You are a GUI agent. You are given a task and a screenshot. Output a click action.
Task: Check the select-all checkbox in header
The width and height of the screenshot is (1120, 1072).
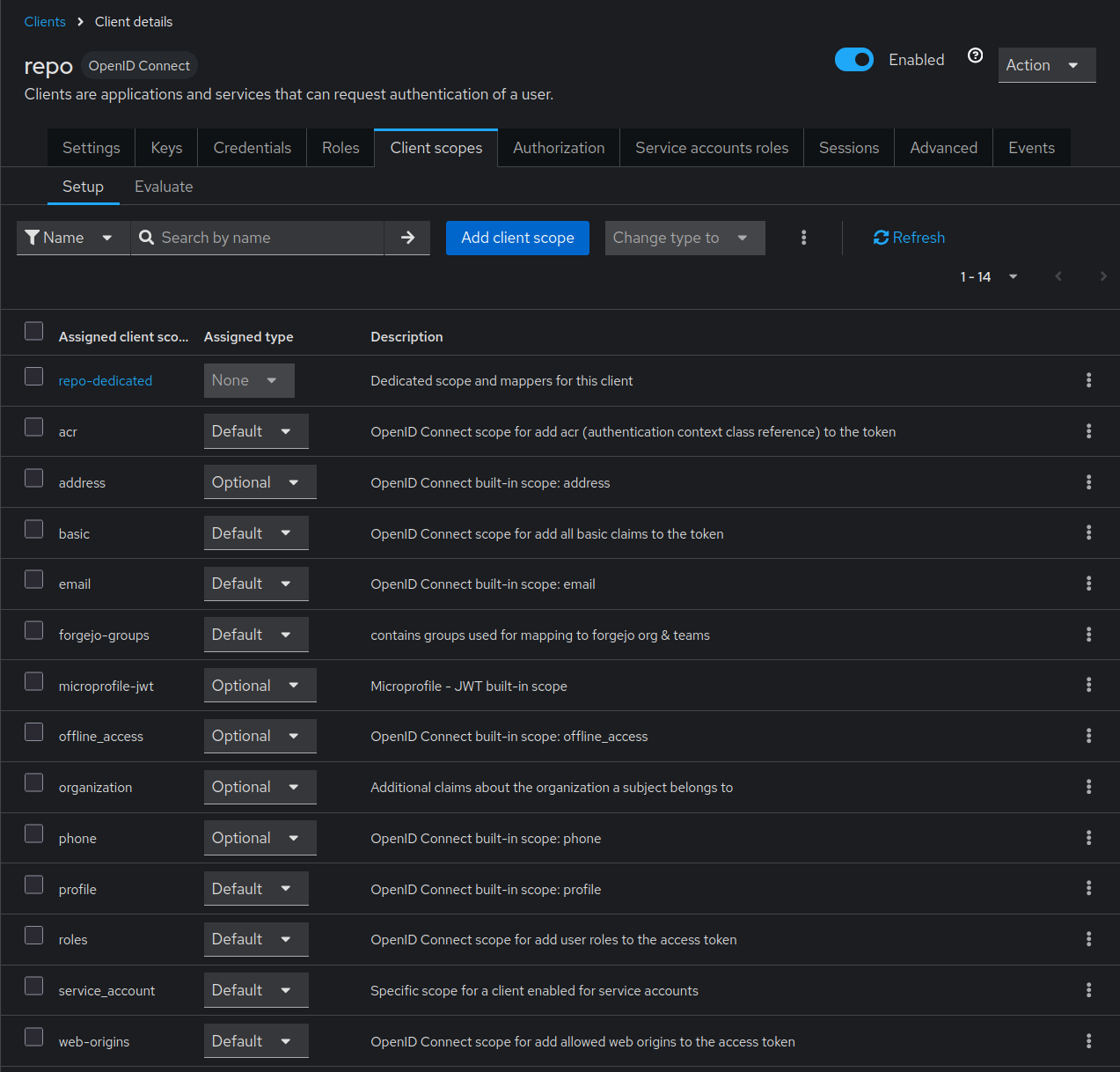(34, 331)
